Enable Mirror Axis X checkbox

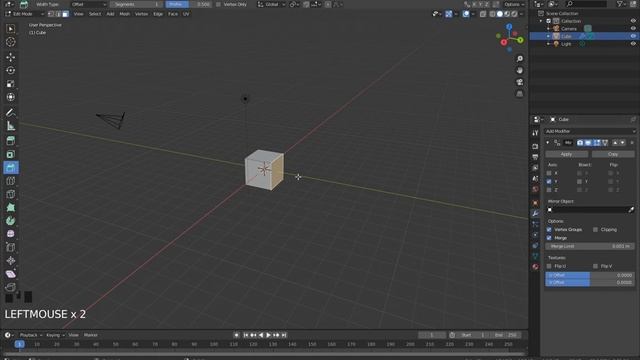pyautogui.click(x=549, y=173)
